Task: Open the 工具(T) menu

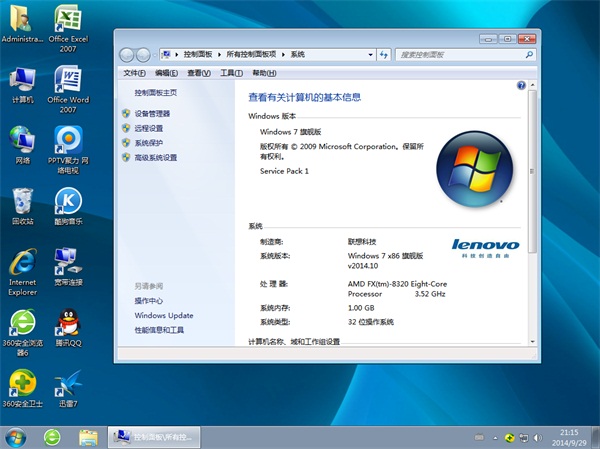Action: [231, 73]
